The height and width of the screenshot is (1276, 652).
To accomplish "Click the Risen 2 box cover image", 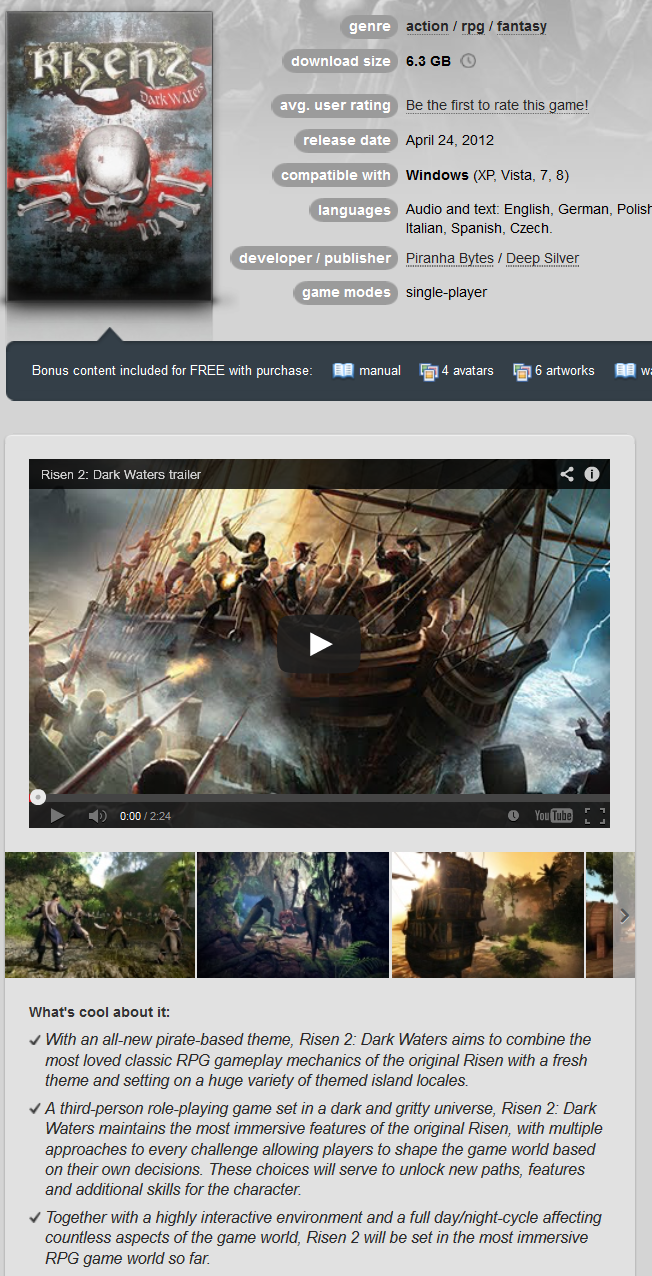I will pos(109,156).
